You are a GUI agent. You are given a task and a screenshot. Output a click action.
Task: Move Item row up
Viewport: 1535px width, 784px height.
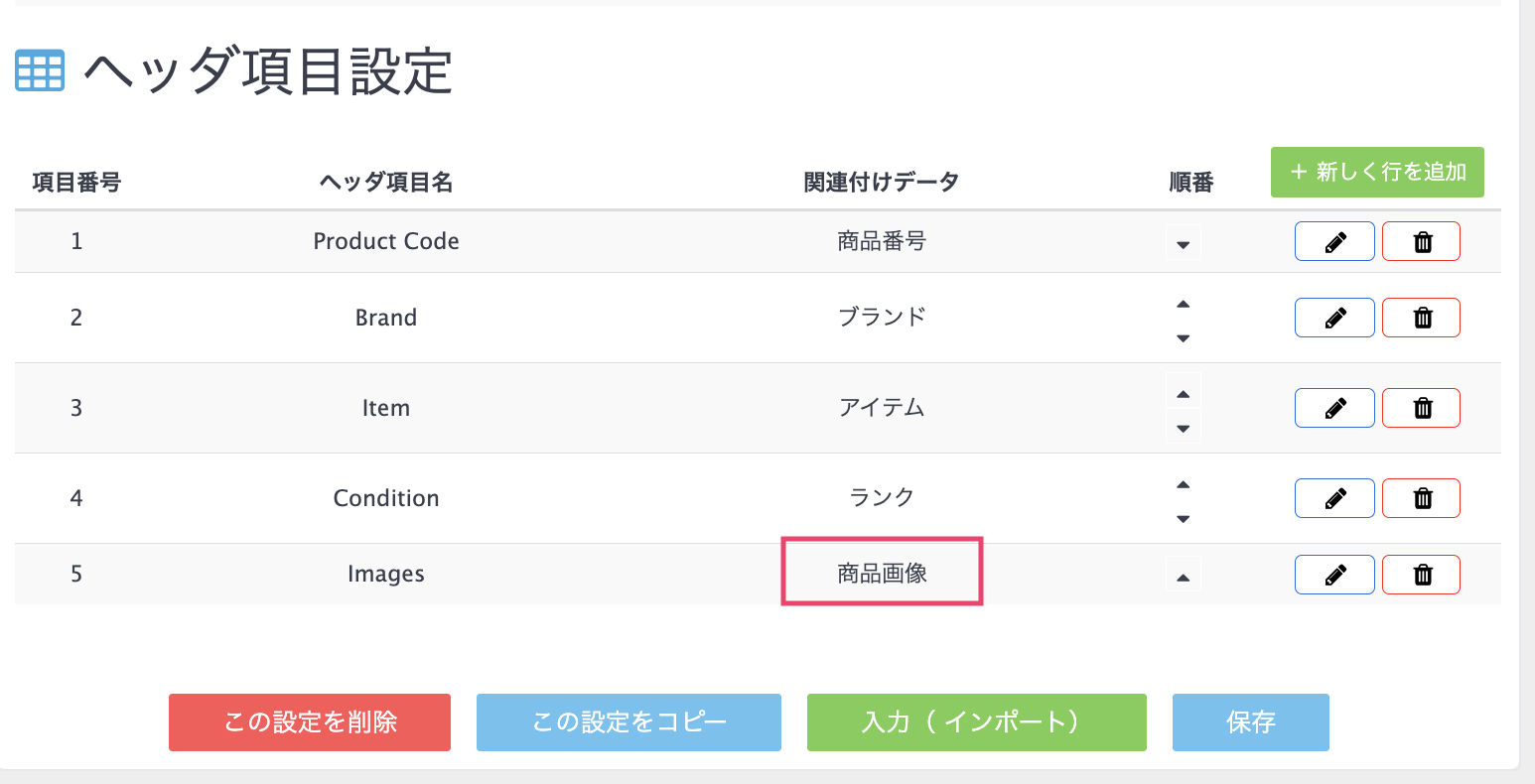point(1183,393)
